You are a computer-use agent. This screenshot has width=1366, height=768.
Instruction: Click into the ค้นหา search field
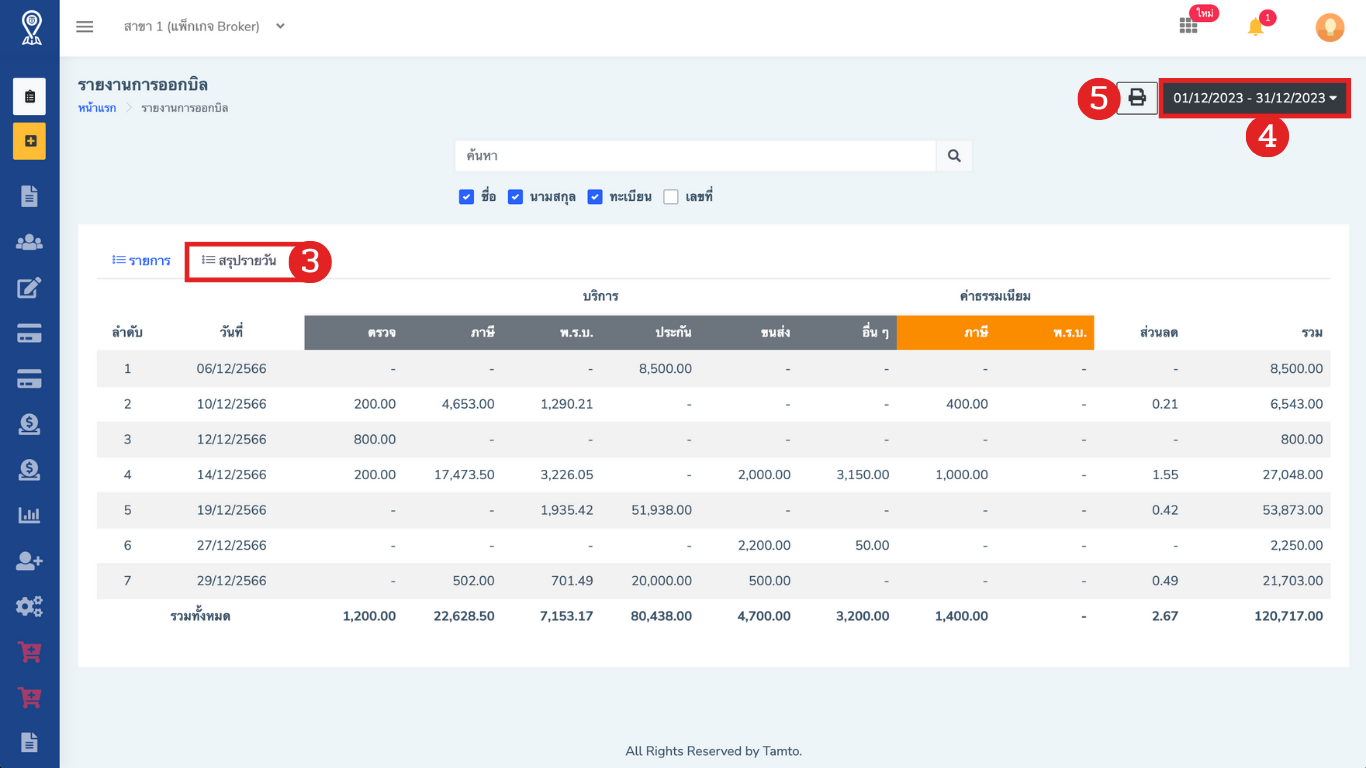695,156
